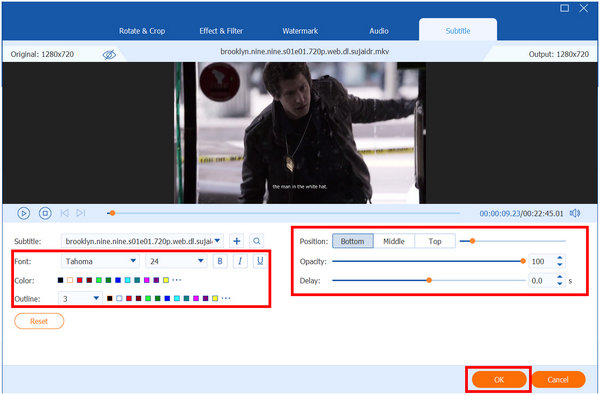Pick white font color swatch
Screen dimensions: 600x395
(70, 280)
